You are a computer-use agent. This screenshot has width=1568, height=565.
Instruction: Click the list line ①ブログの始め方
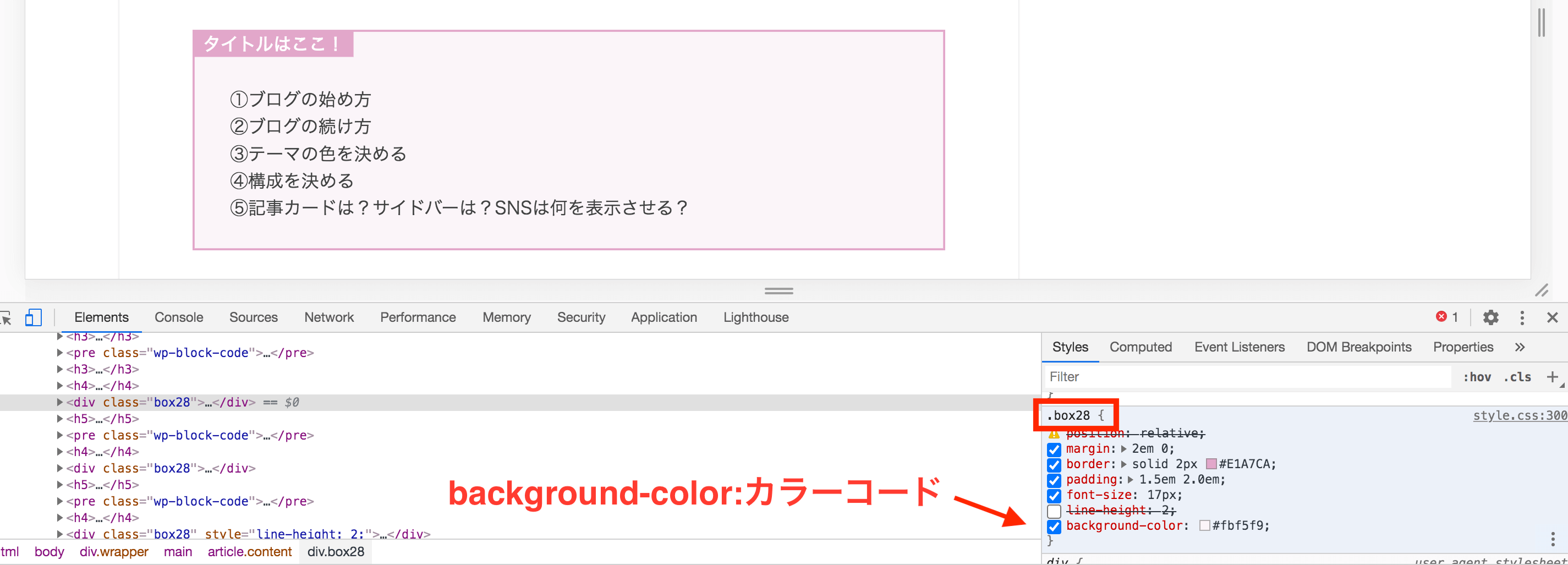click(x=301, y=98)
